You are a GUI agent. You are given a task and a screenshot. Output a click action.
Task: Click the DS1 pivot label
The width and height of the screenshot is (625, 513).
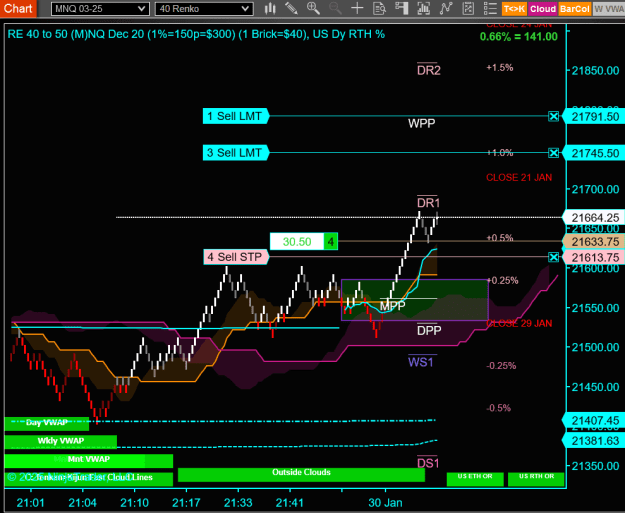coord(428,463)
